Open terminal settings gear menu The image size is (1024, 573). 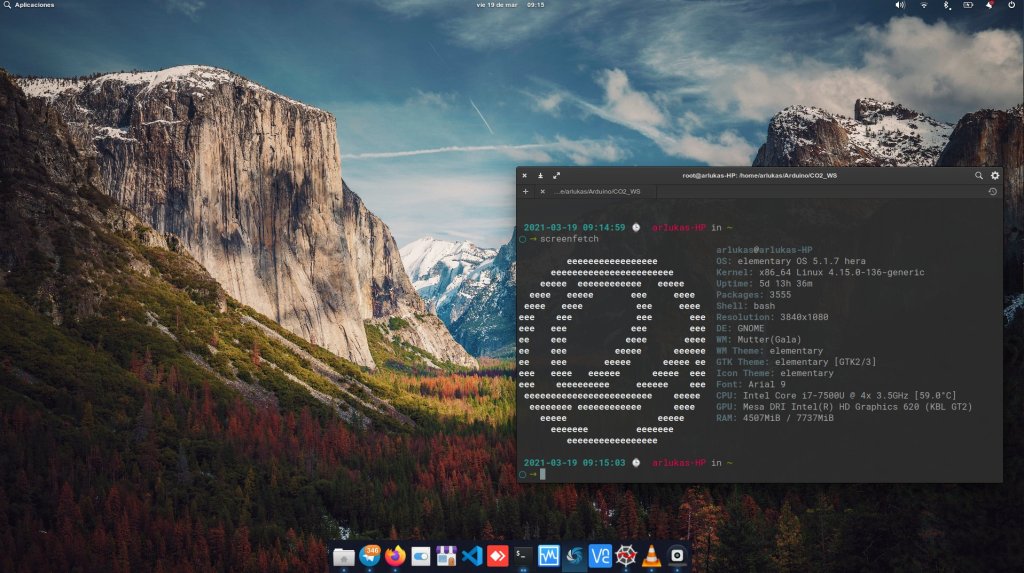(x=995, y=175)
